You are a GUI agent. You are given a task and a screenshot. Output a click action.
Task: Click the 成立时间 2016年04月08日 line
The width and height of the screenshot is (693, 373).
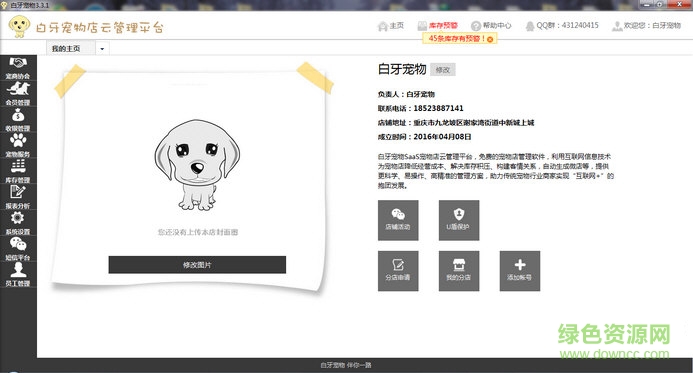pyautogui.click(x=424, y=137)
